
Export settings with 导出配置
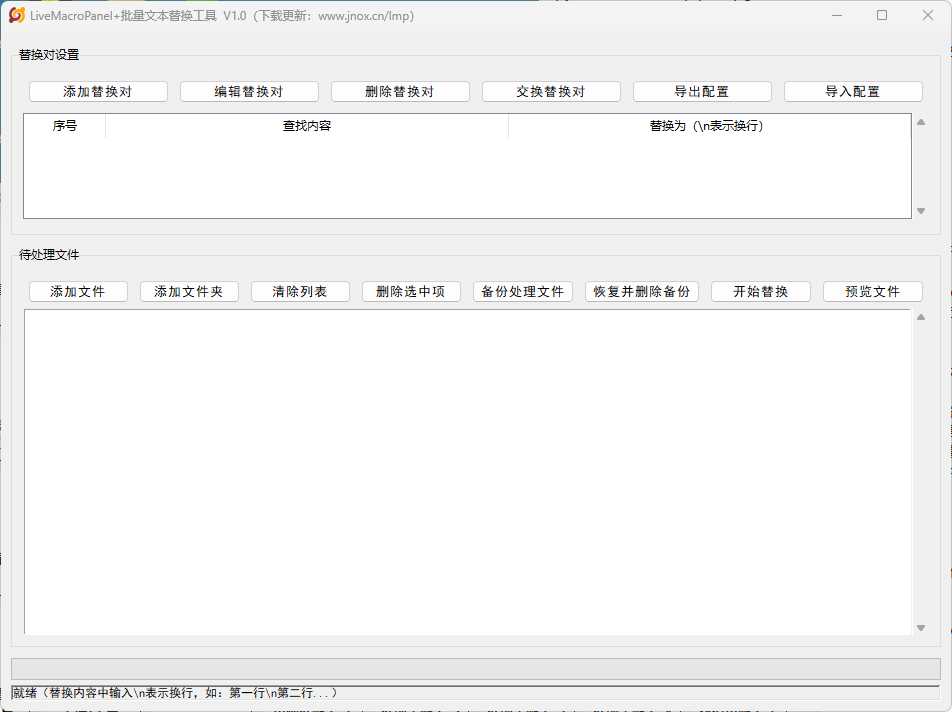click(702, 92)
